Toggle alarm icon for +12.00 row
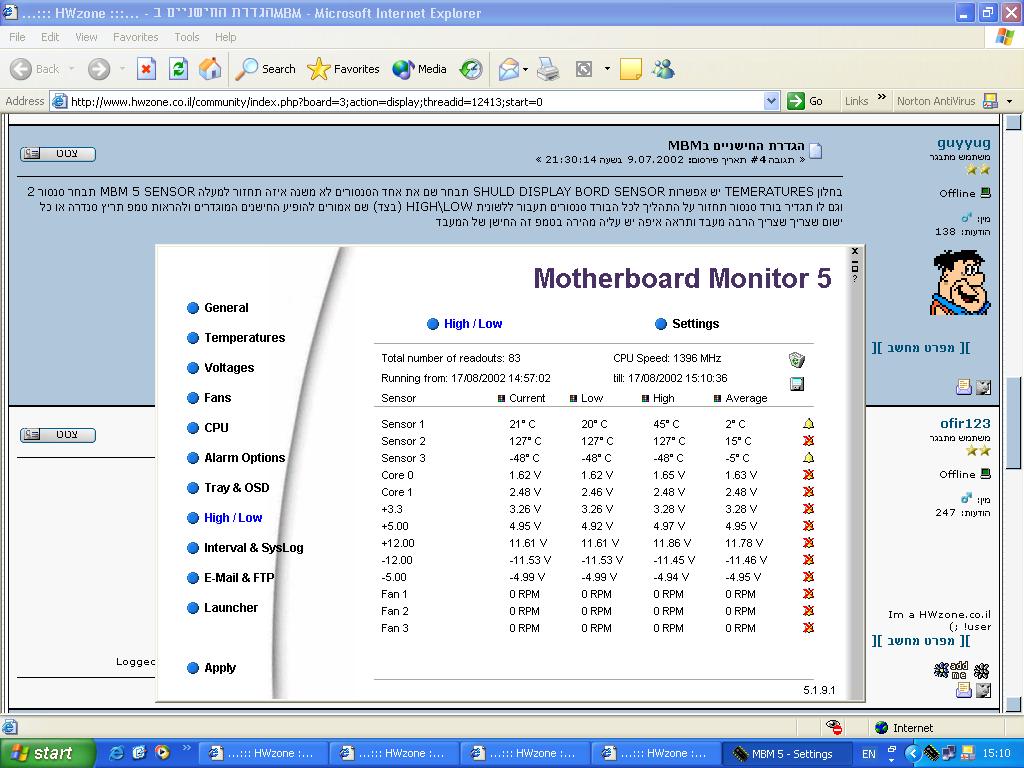The height and width of the screenshot is (768, 1024). pos(808,543)
